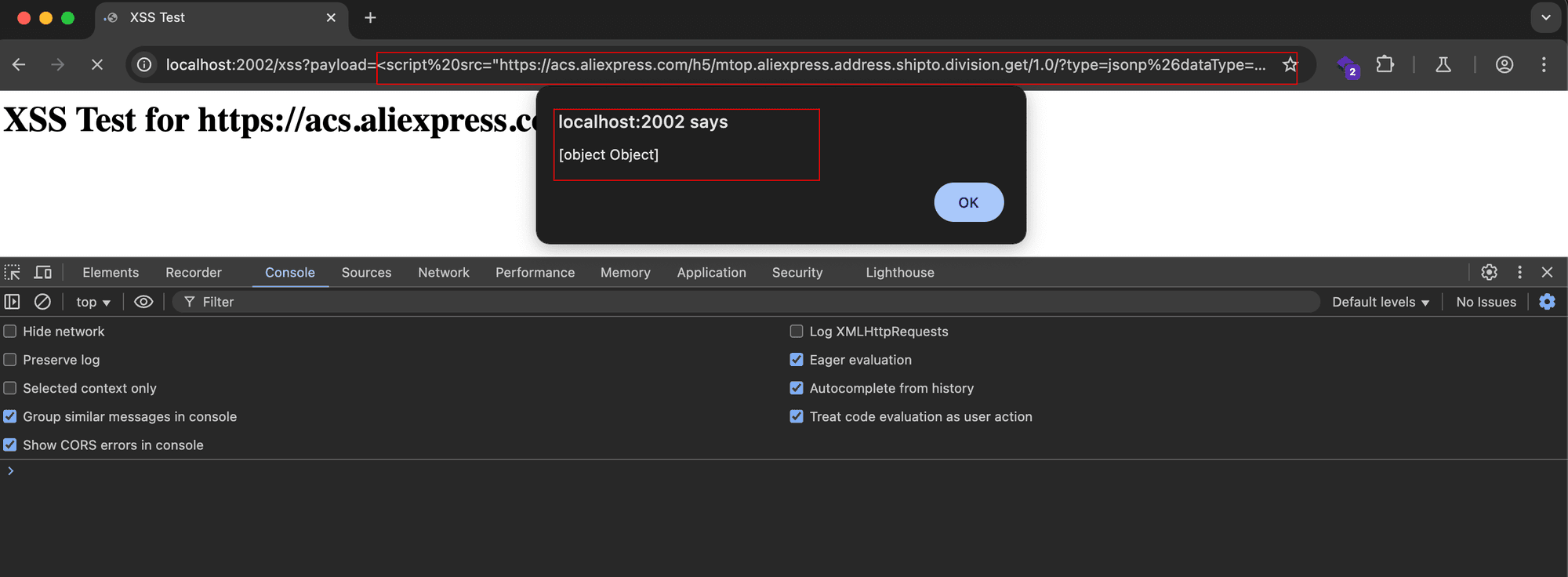Screen dimensions: 1568x577
Task: Switch to the Network tab
Action: (x=443, y=272)
